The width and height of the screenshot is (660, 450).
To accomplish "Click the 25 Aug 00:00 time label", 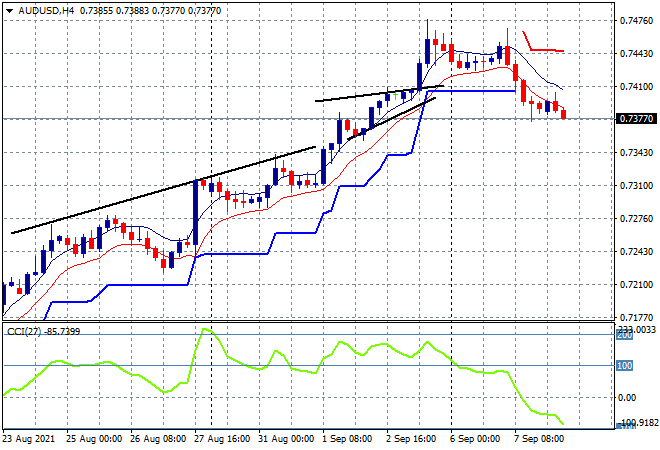I will (94, 439).
